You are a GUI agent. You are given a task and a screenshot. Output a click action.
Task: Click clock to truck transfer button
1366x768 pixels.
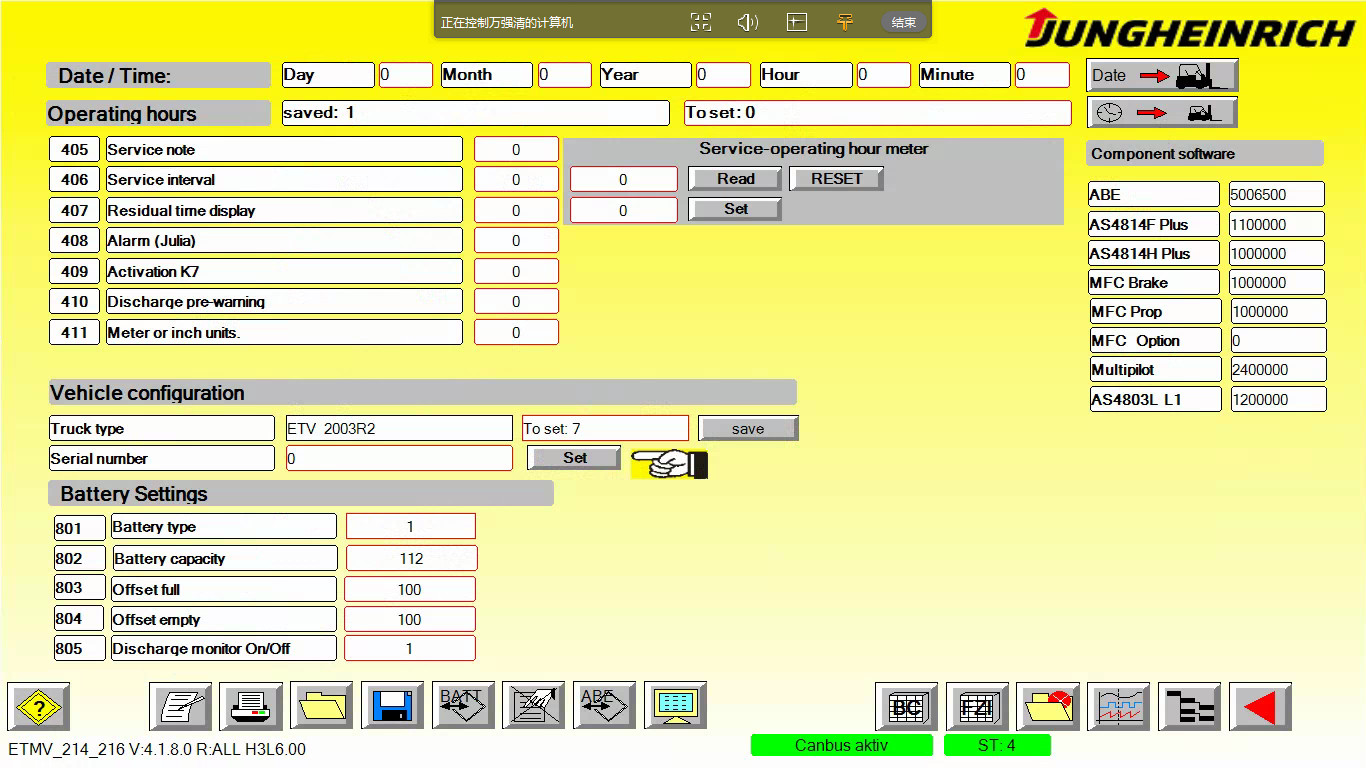click(1162, 113)
